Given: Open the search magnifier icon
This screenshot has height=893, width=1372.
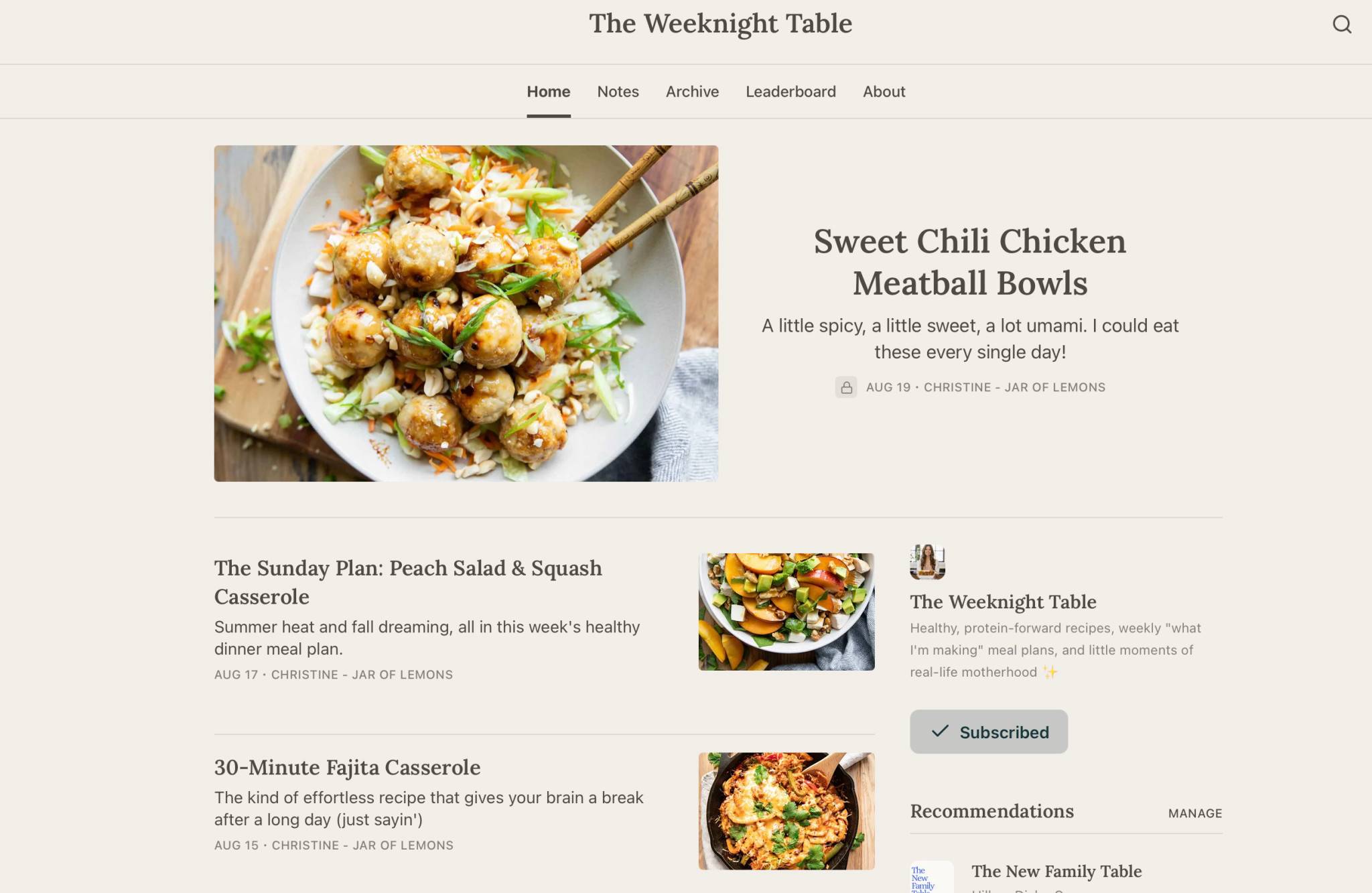Looking at the screenshot, I should (1342, 24).
